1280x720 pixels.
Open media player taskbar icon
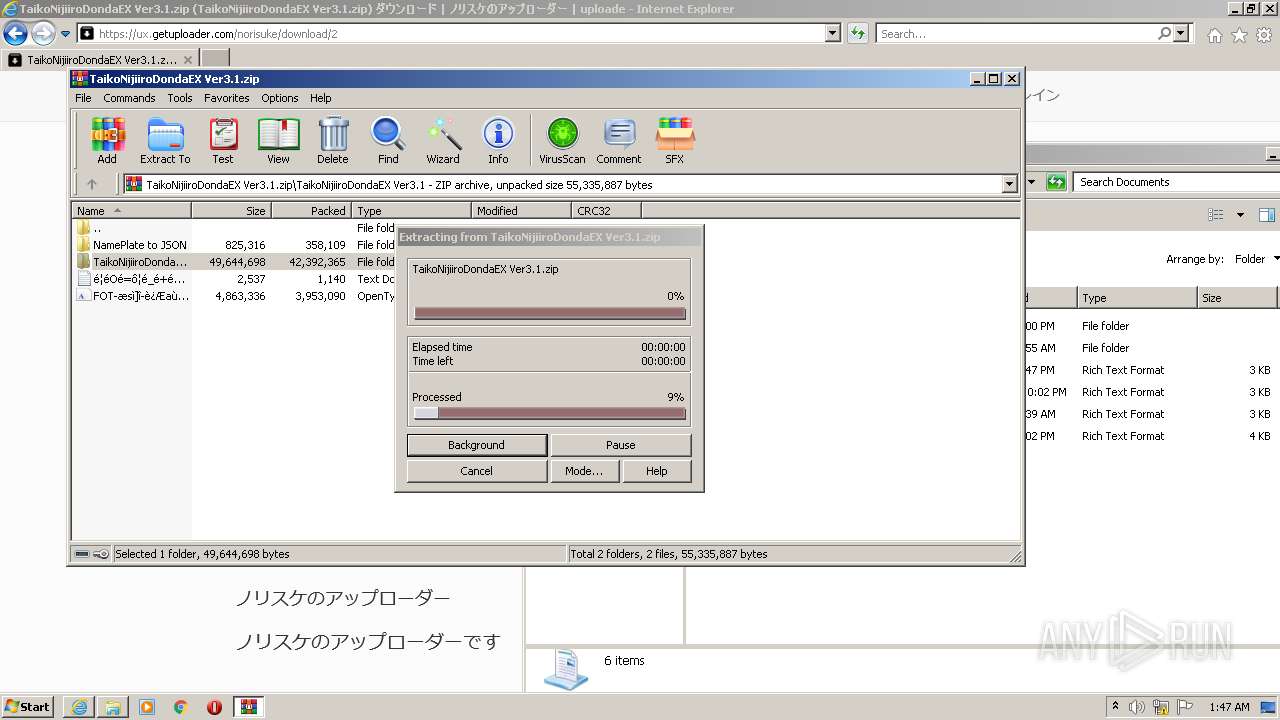147,707
